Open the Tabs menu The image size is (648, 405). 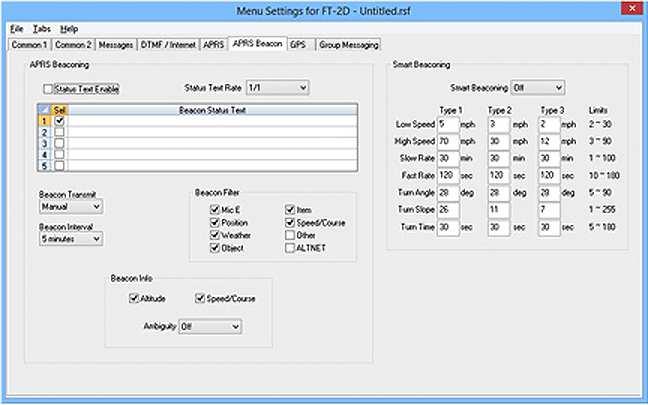pos(42,29)
